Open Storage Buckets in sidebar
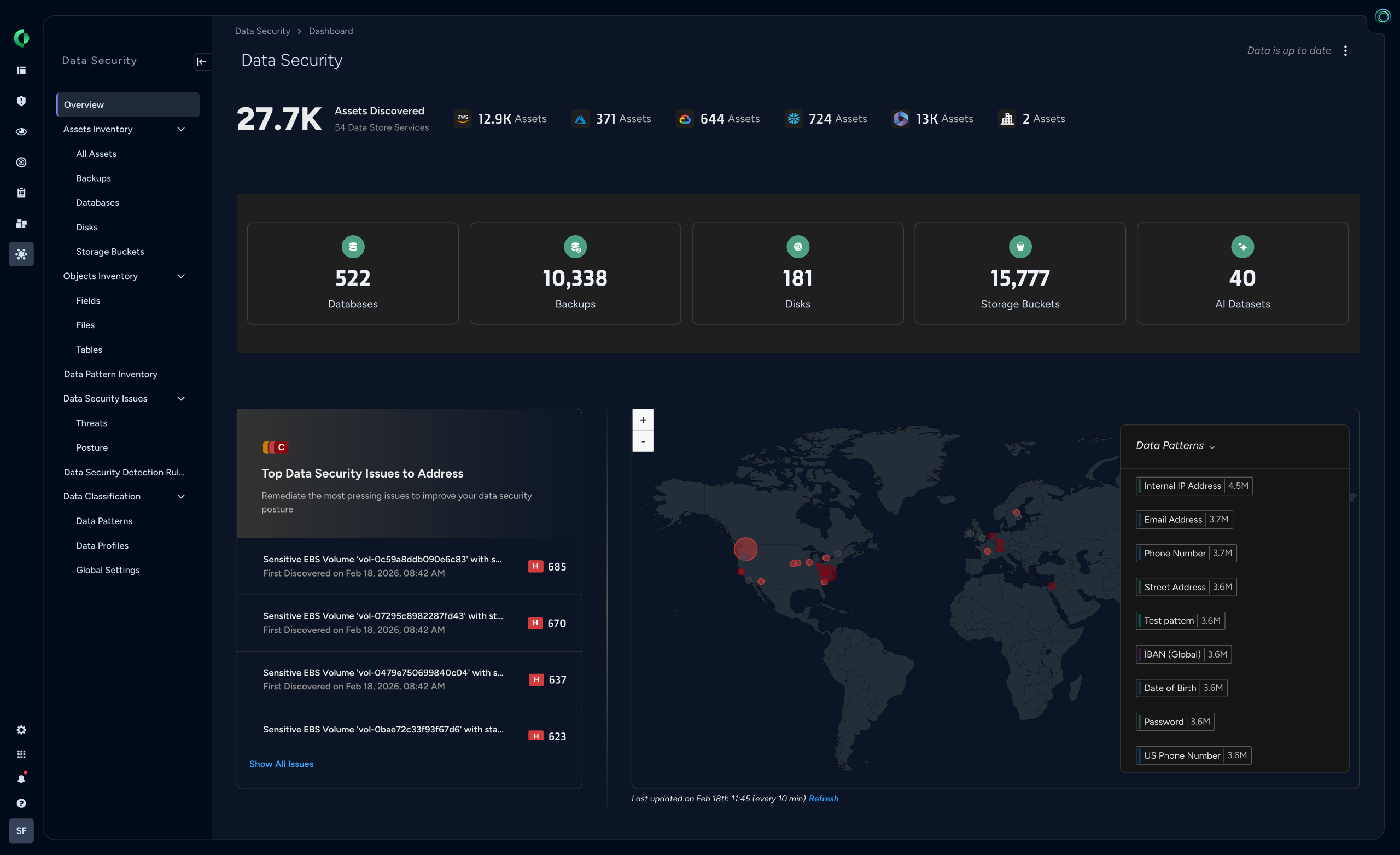The height and width of the screenshot is (855, 1400). (x=110, y=251)
